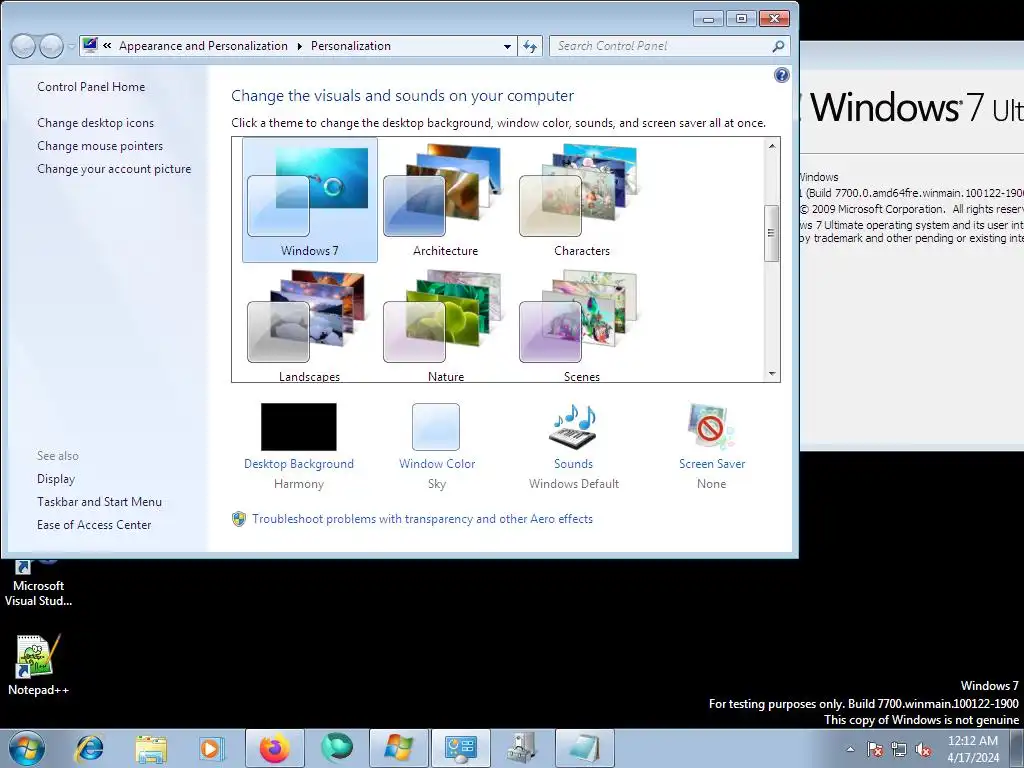Screen dimensions: 1024x768
Task: Click the theme list scroll down arrow
Action: tap(772, 374)
